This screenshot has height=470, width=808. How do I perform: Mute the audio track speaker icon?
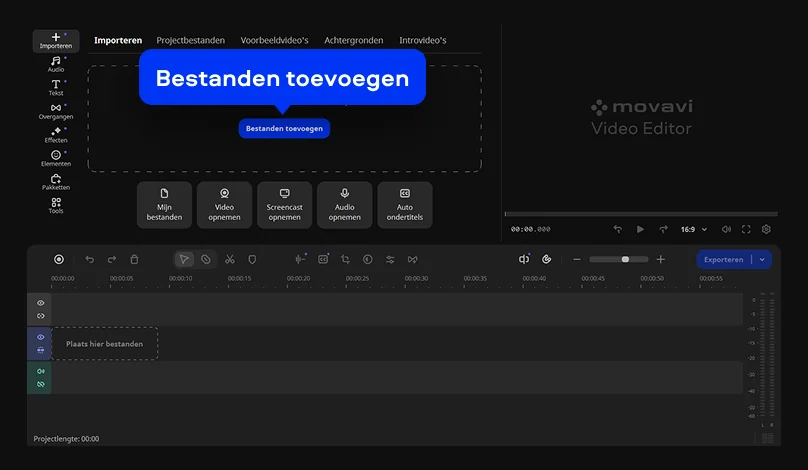tap(41, 372)
